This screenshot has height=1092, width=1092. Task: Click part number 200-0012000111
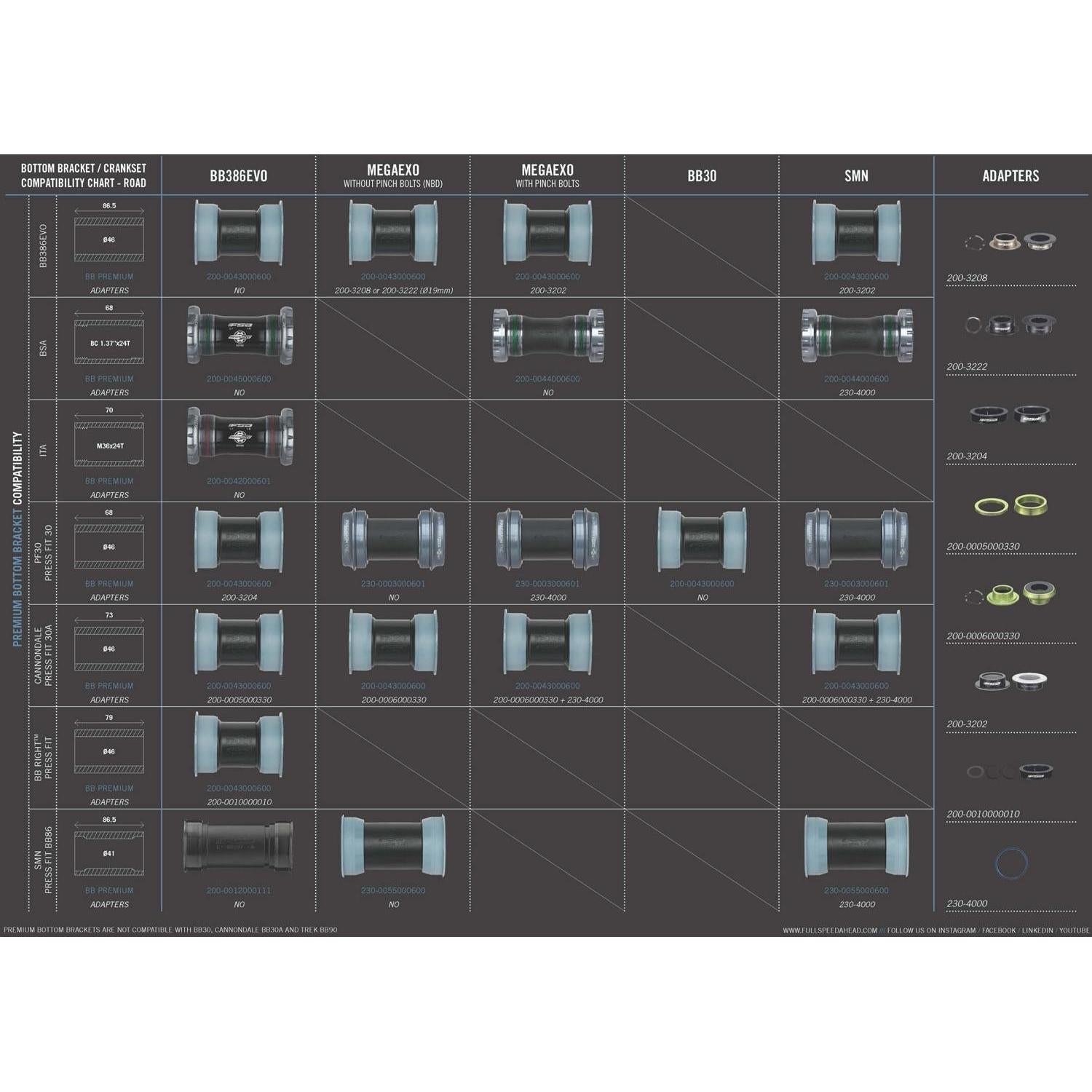coord(239,890)
